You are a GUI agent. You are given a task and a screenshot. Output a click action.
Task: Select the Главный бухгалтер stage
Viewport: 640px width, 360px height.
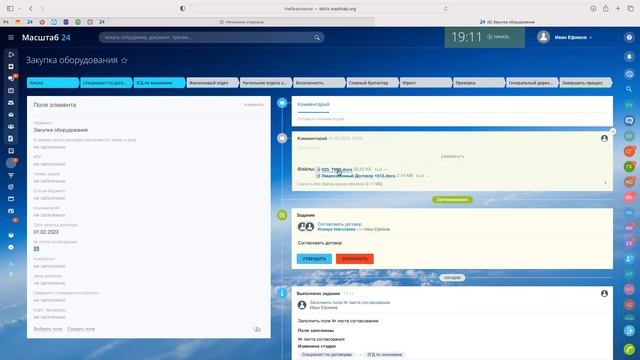(372, 83)
